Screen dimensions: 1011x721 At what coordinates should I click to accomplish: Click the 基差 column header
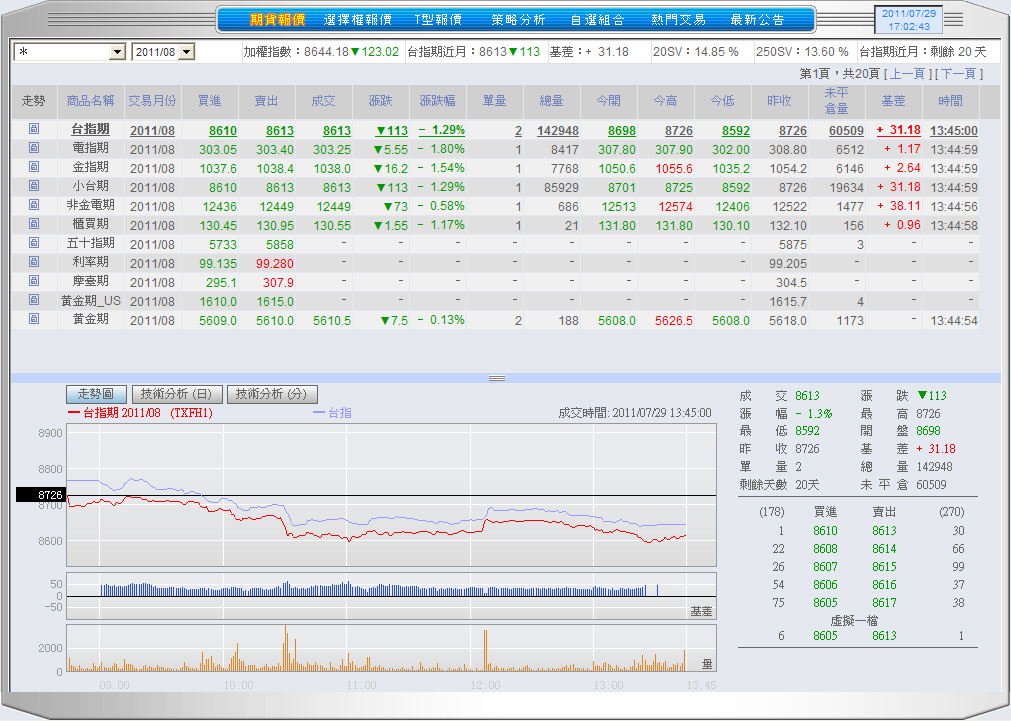coord(894,101)
